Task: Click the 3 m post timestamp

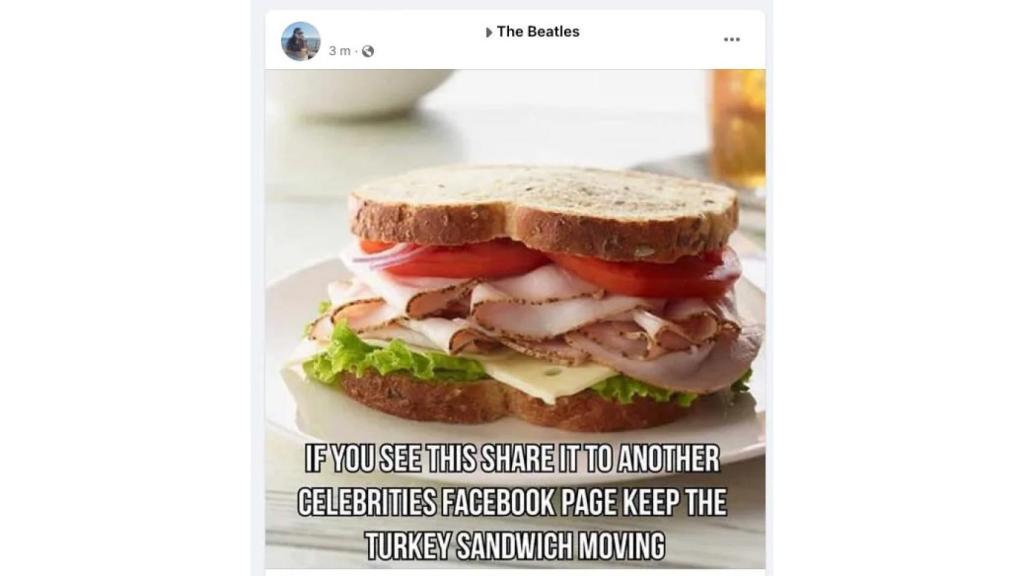Action: pyautogui.click(x=340, y=51)
